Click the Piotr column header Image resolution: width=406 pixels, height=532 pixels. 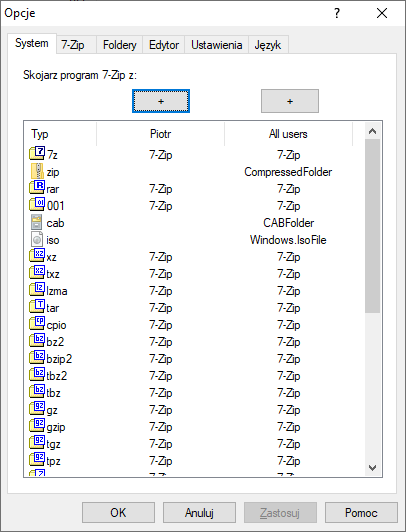pyautogui.click(x=160, y=134)
